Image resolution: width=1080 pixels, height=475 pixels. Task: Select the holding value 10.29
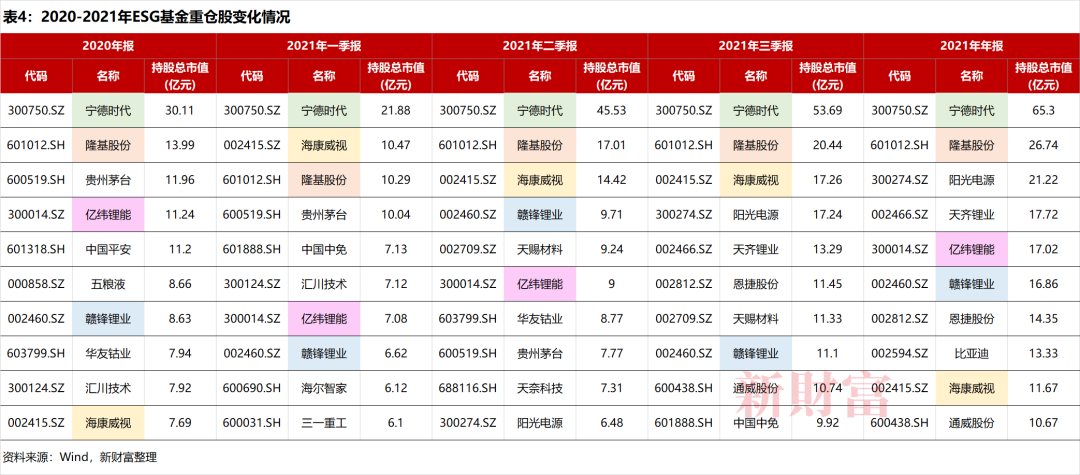pos(397,180)
